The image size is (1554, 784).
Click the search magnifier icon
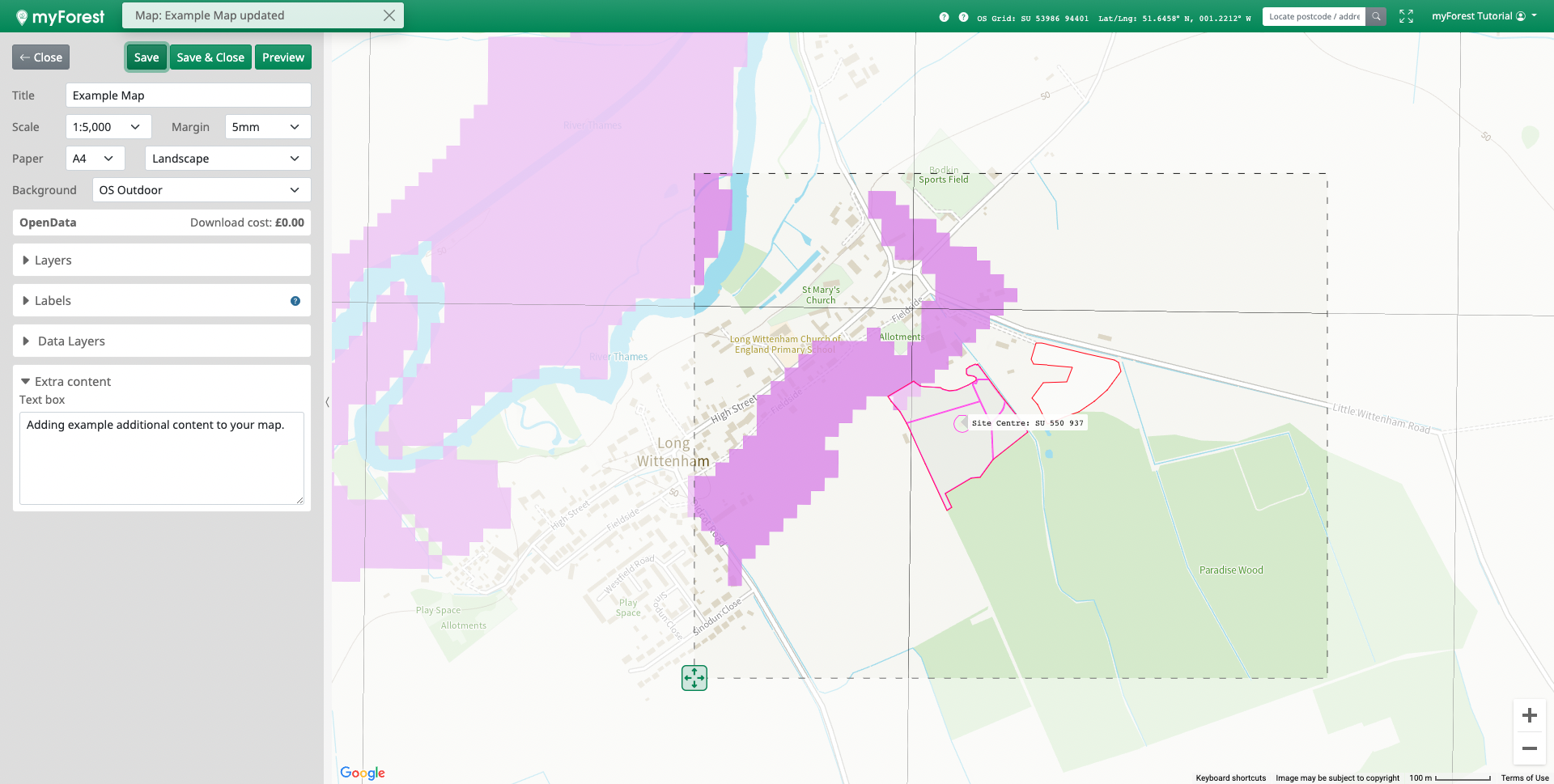(1376, 16)
